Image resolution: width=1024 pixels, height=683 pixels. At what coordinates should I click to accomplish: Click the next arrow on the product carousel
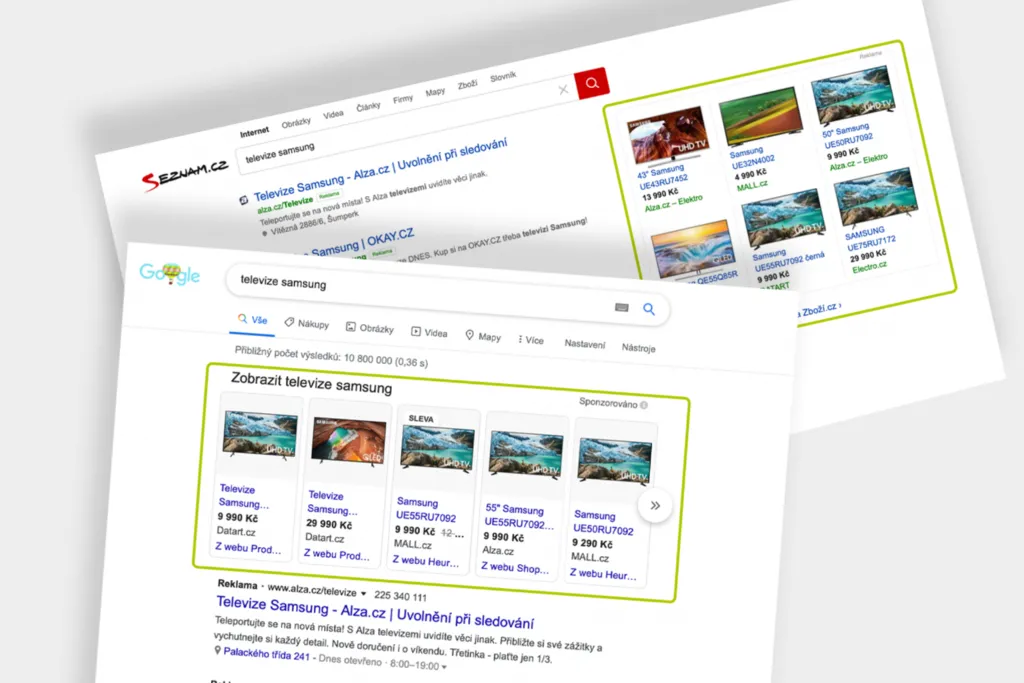[x=655, y=506]
